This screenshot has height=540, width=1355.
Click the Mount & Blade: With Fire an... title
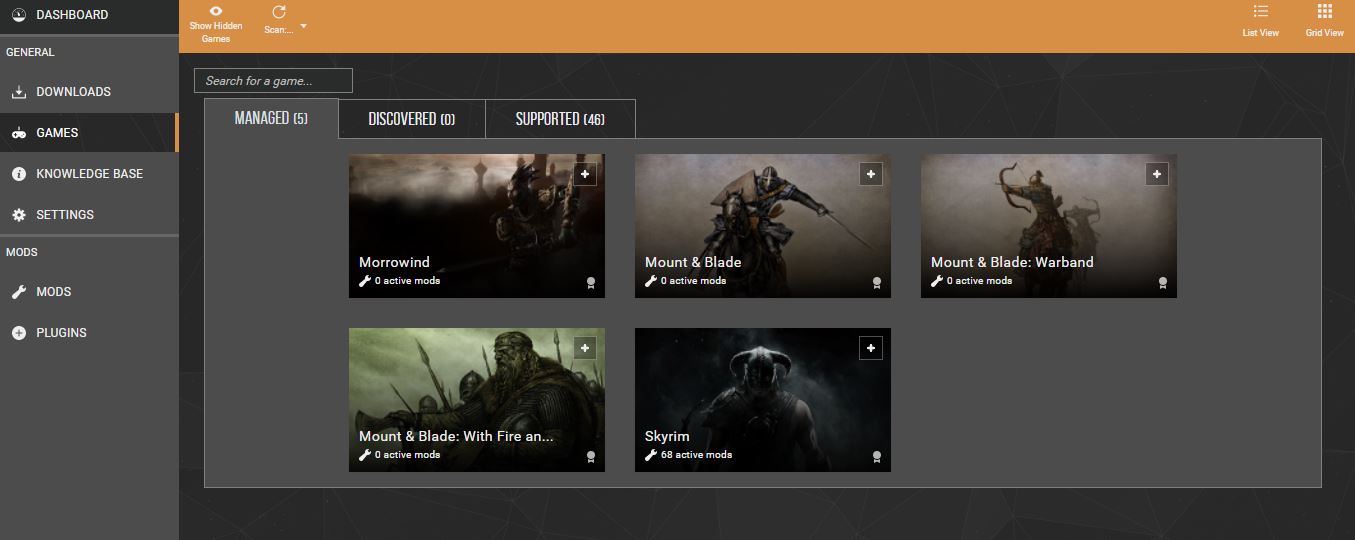click(456, 436)
